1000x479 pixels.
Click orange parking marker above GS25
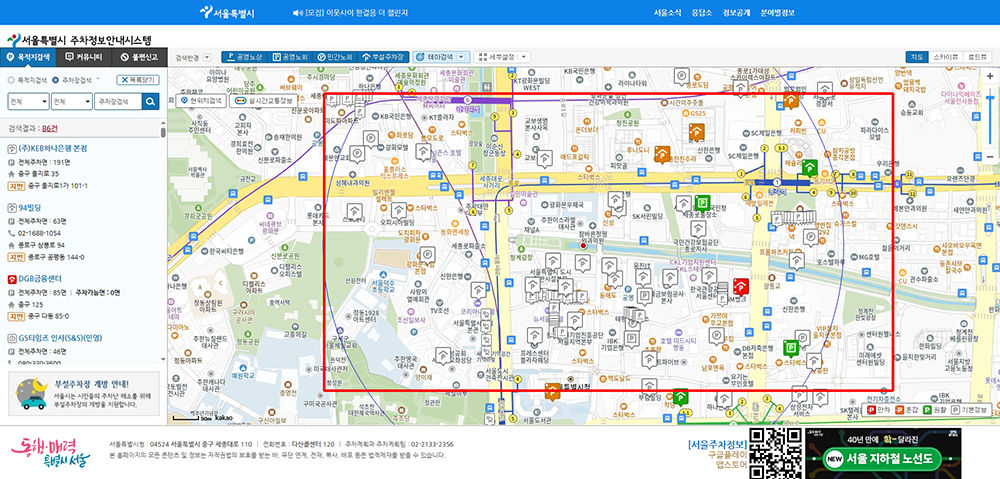click(696, 133)
